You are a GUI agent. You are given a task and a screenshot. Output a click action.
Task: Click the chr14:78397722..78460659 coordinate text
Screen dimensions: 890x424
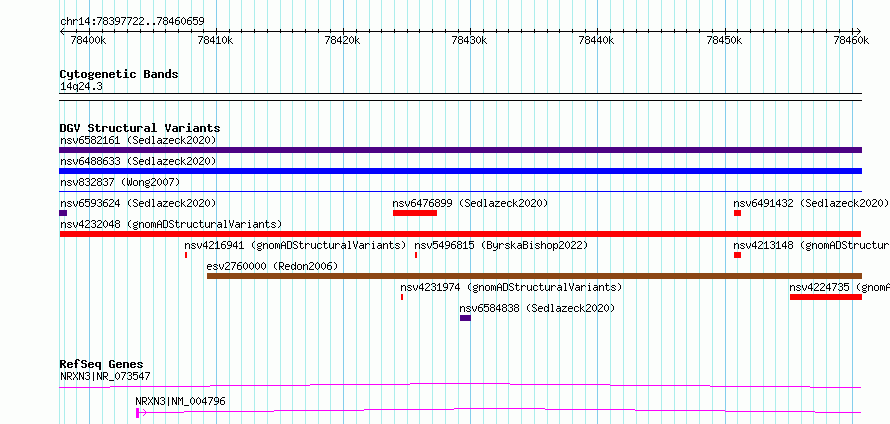click(132, 22)
